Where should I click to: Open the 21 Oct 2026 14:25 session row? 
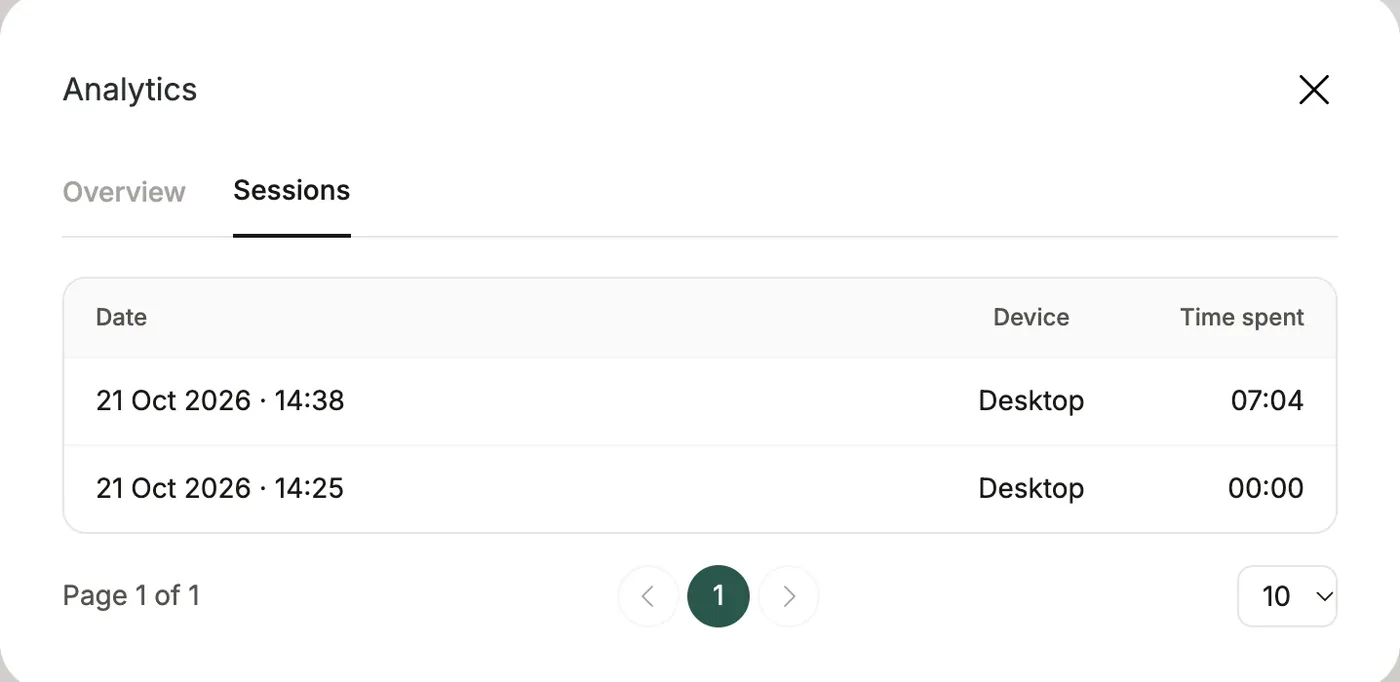pos(700,489)
